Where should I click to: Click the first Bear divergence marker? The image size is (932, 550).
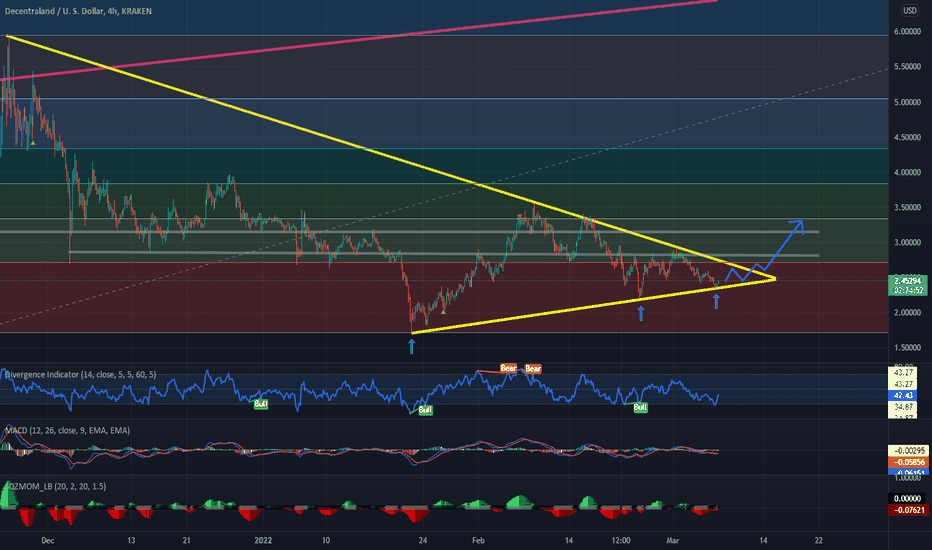coord(508,368)
